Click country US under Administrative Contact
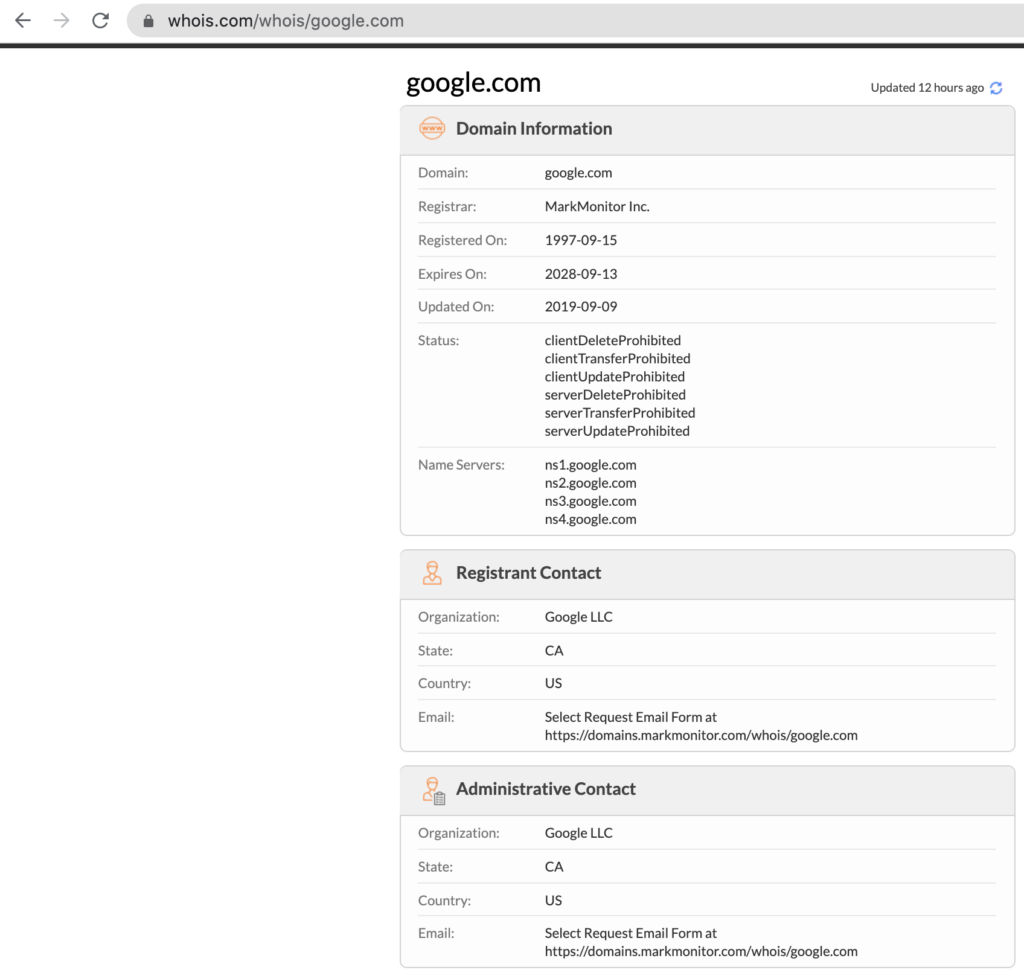The image size is (1024, 979). coord(553,900)
